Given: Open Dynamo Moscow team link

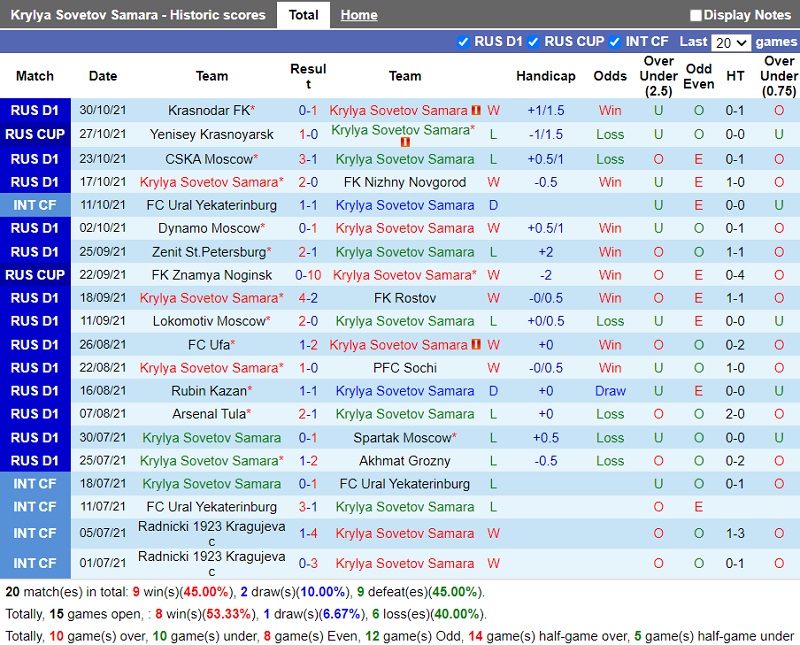Looking at the screenshot, I should [209, 228].
